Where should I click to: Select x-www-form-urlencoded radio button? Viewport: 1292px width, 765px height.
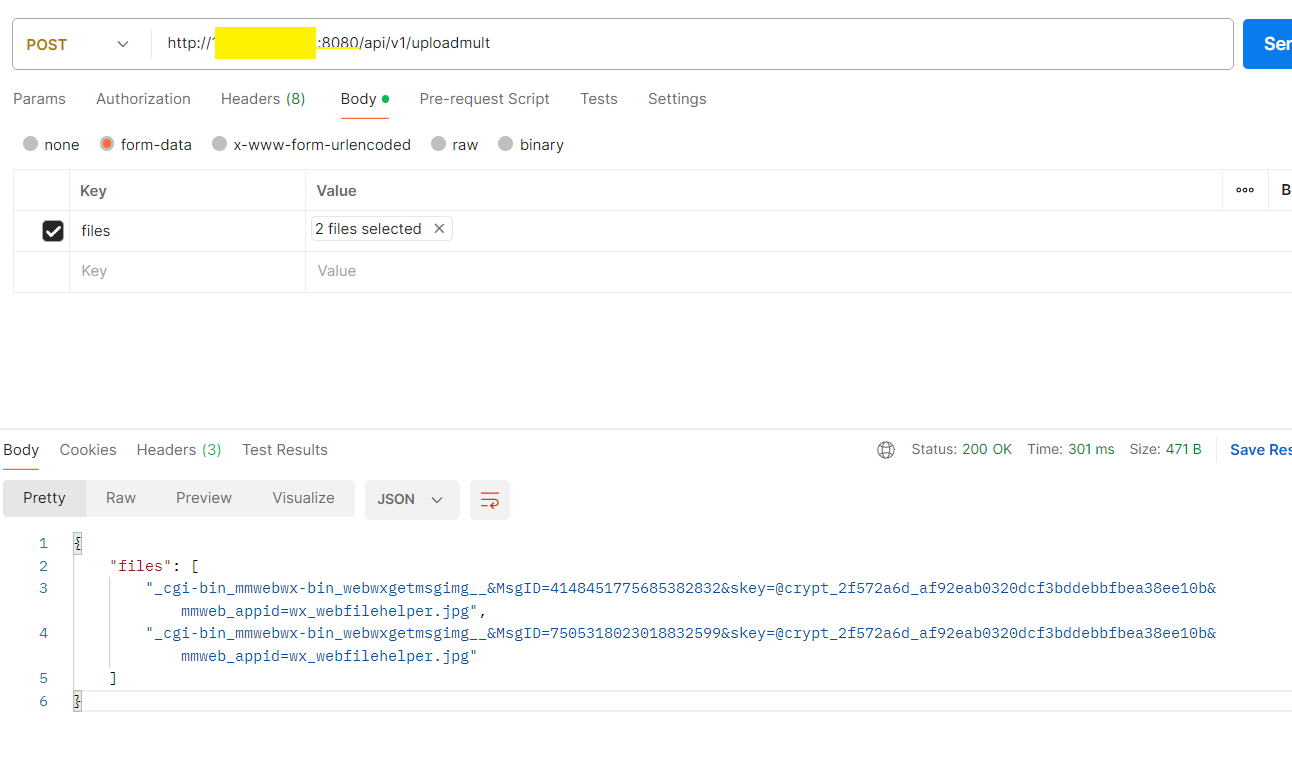[220, 144]
